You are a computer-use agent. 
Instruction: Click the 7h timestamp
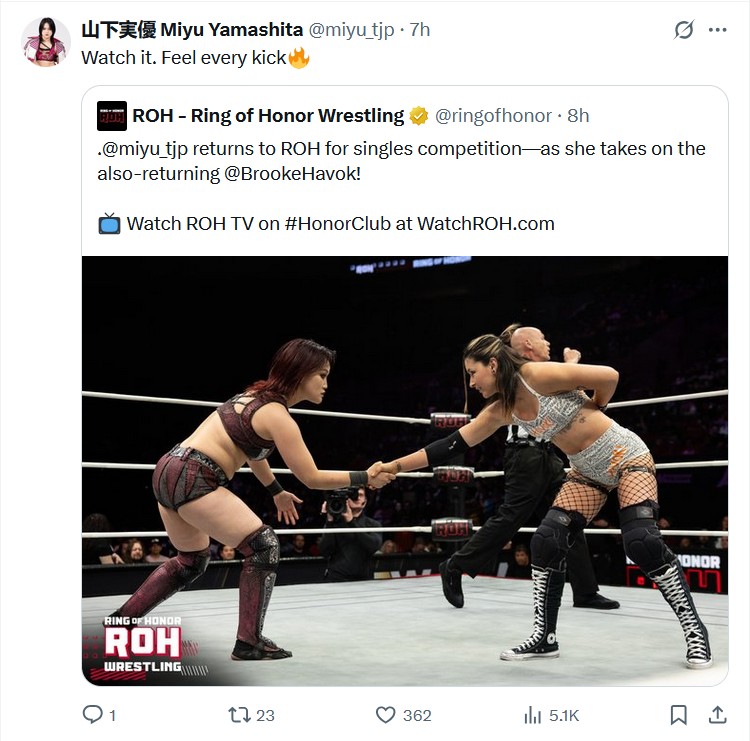[420, 30]
